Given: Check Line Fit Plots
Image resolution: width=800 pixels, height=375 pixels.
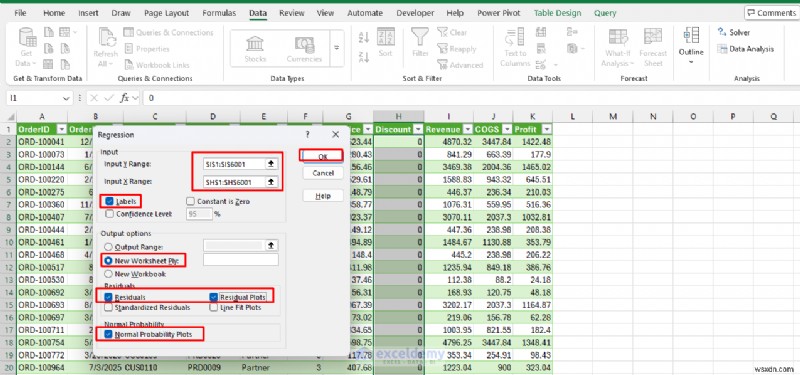Looking at the screenshot, I should [214, 308].
